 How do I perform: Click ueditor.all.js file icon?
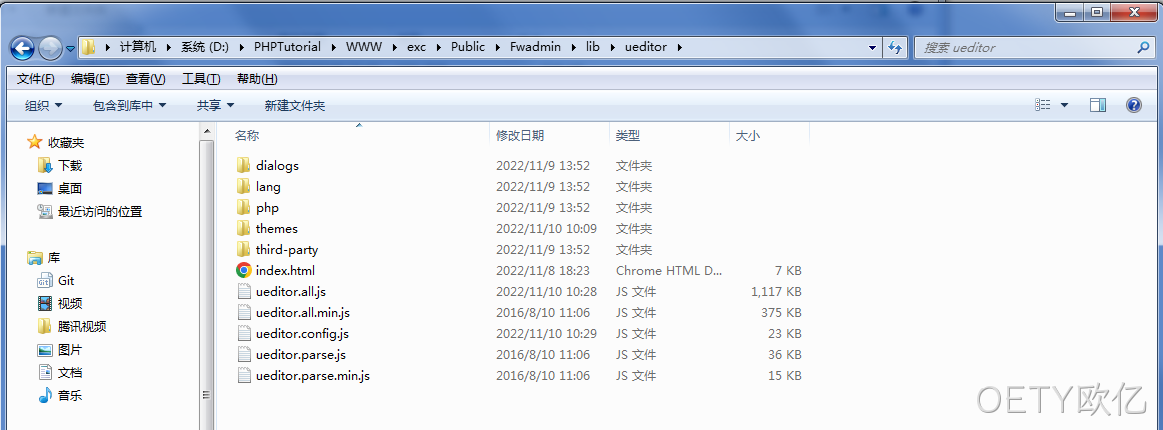tap(243, 291)
